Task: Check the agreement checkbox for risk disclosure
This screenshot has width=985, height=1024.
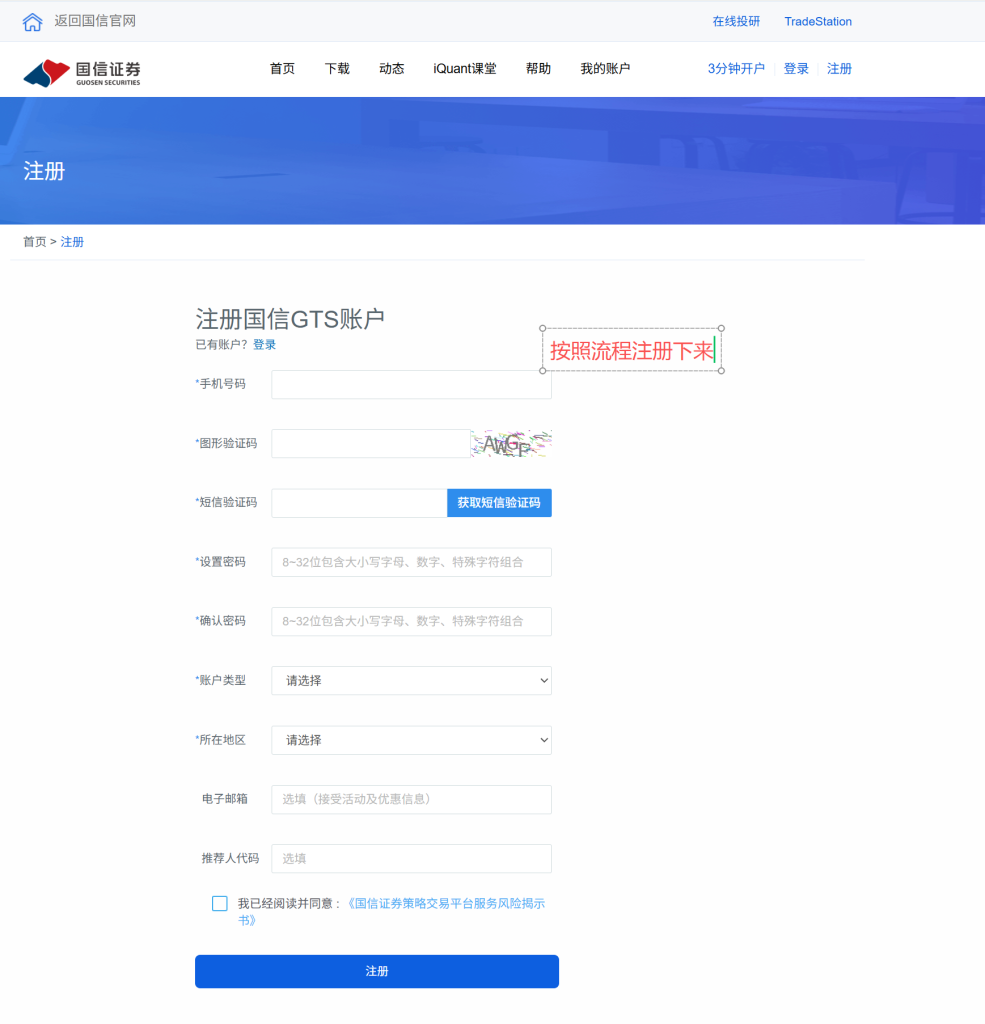Action: (219, 903)
